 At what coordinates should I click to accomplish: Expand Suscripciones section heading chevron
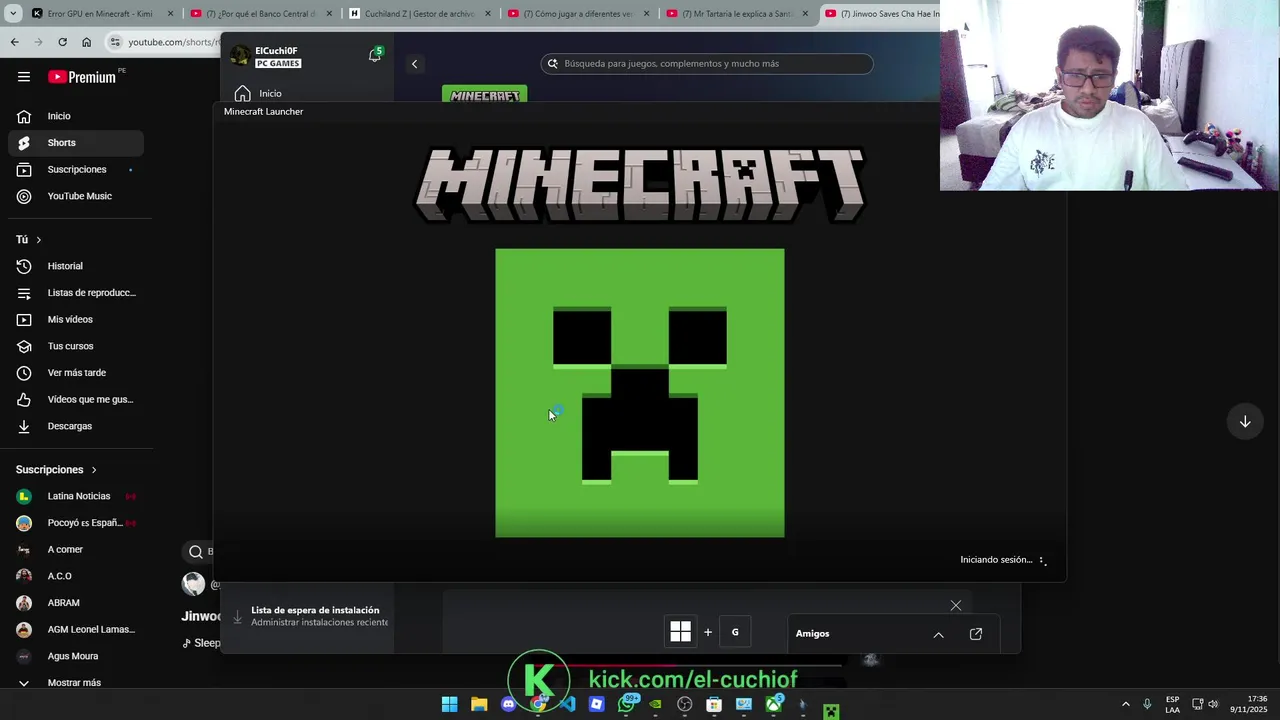point(94,470)
